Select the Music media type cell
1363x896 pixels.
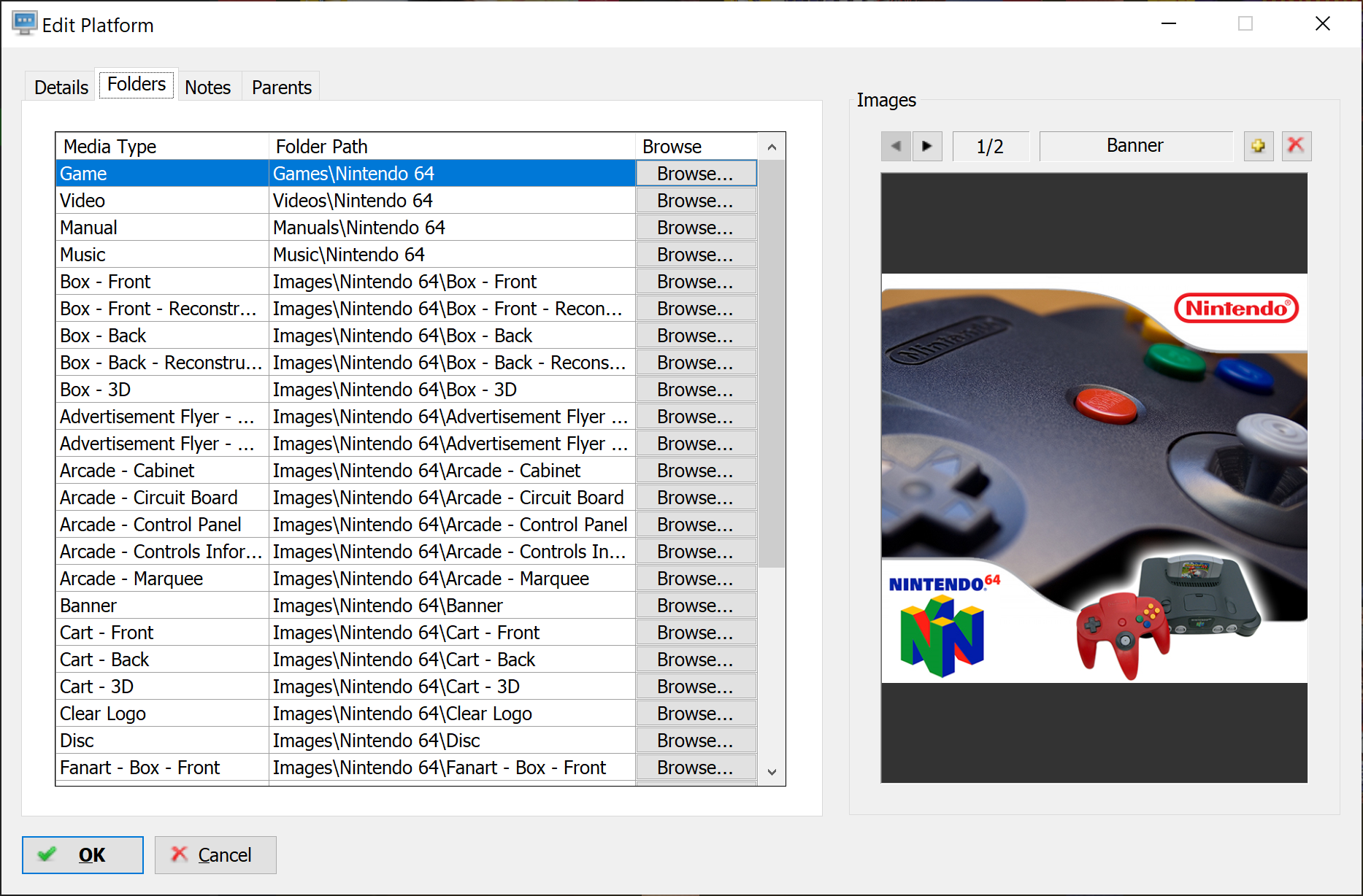[x=162, y=255]
